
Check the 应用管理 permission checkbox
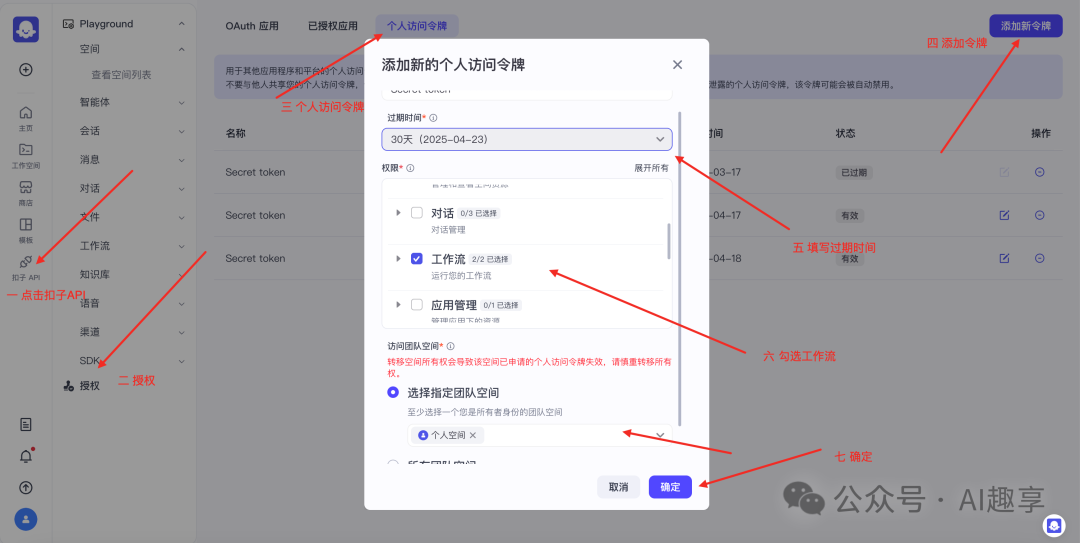(417, 305)
